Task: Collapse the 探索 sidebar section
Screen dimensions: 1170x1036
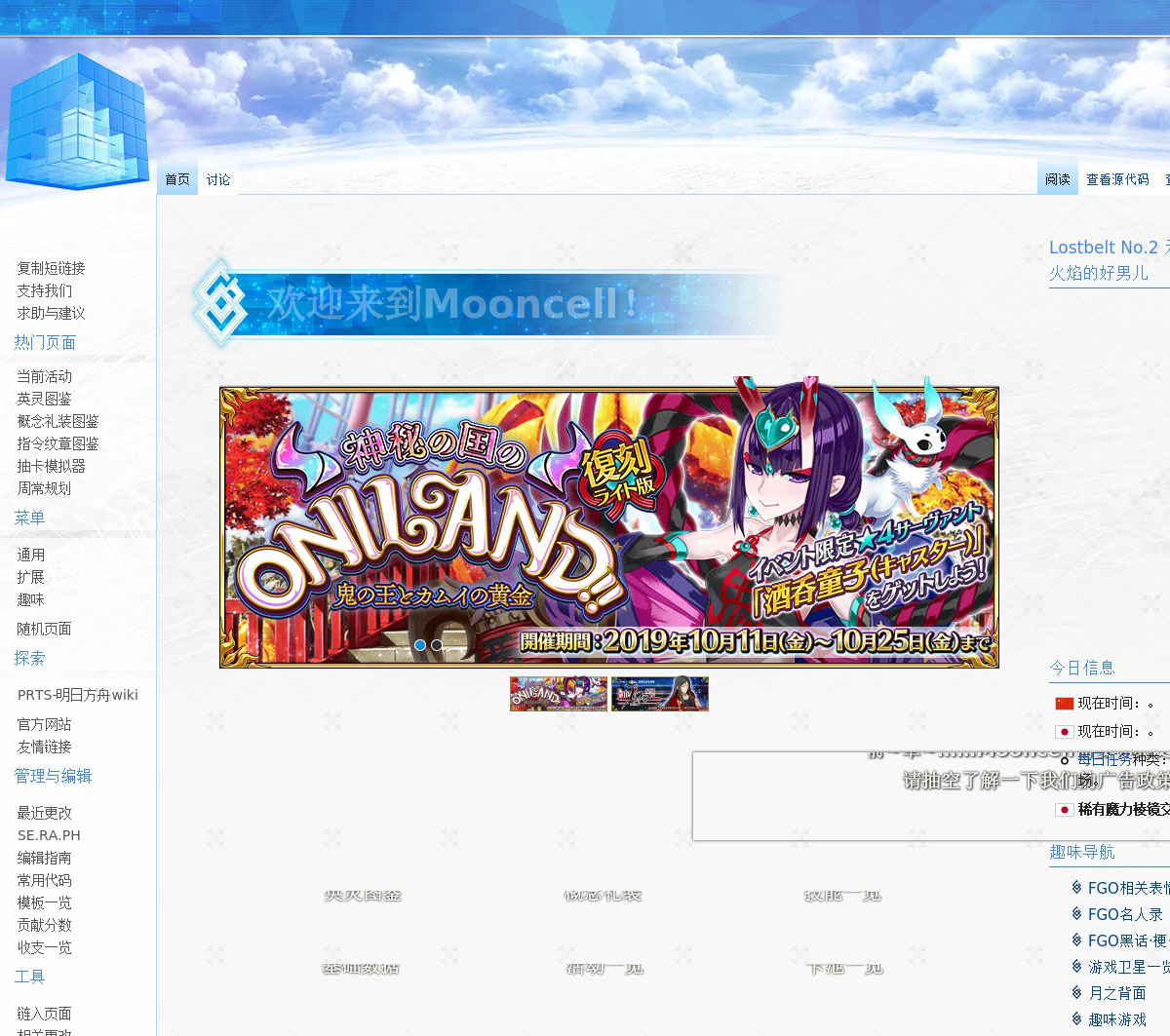Action: tap(29, 658)
